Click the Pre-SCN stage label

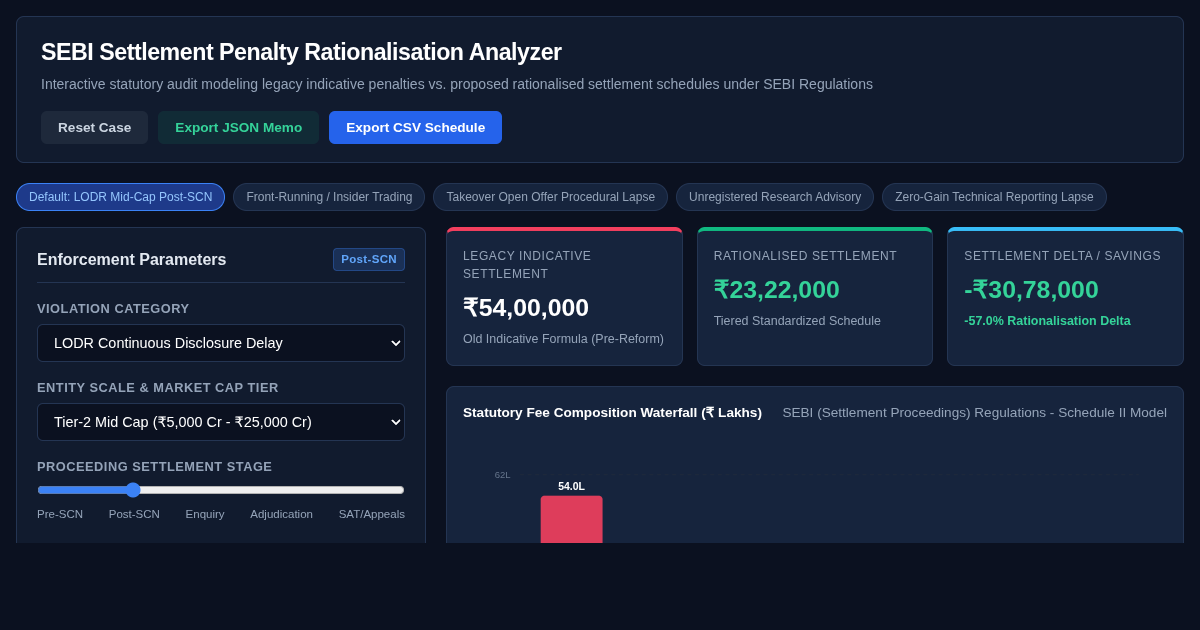point(60,514)
